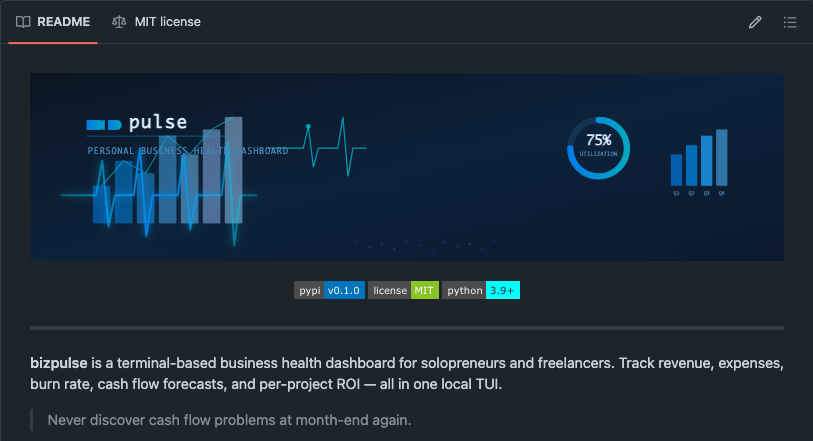Click the bold bizpulse project name
Screen dimensions: 813x441
[59, 363]
